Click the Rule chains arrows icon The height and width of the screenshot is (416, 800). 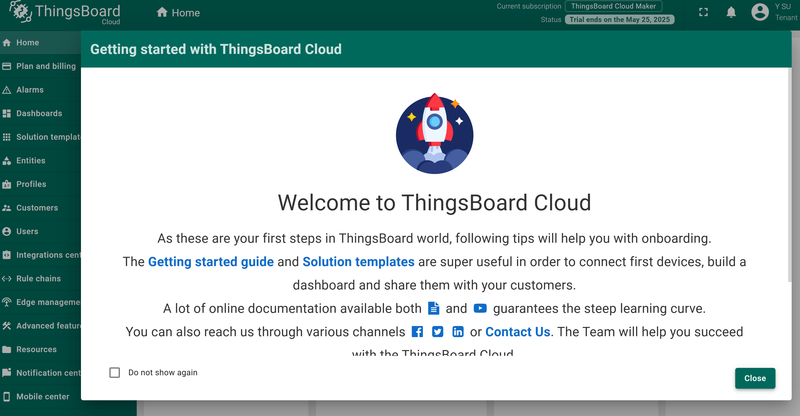(7, 279)
